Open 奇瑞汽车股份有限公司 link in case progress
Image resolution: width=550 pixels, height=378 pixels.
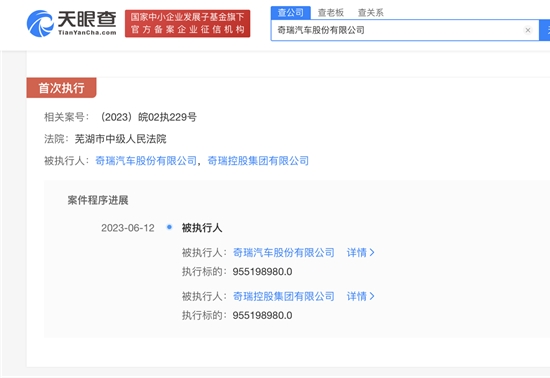(283, 252)
